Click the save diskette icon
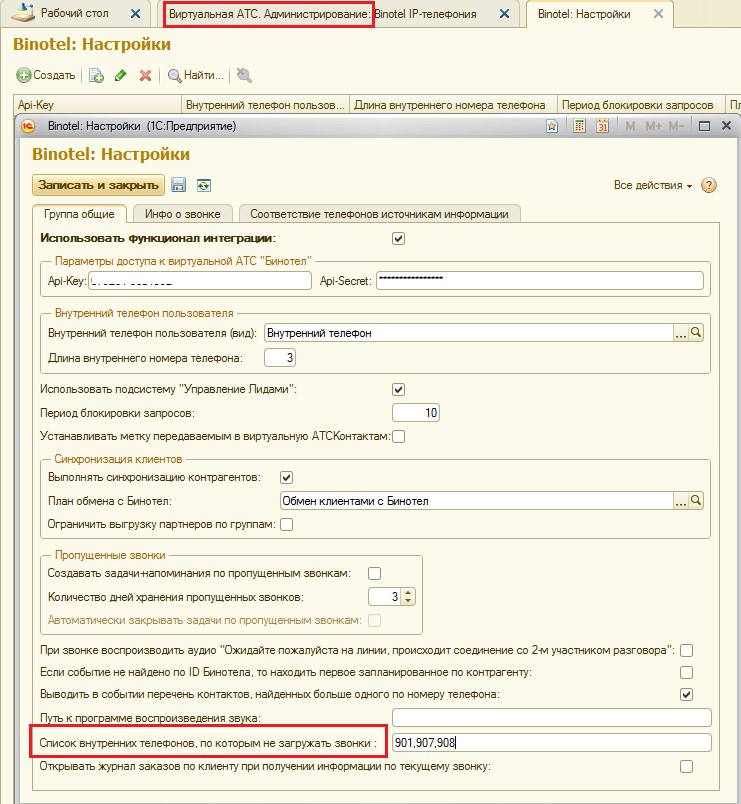Image resolution: width=741 pixels, height=804 pixels. coord(178,185)
